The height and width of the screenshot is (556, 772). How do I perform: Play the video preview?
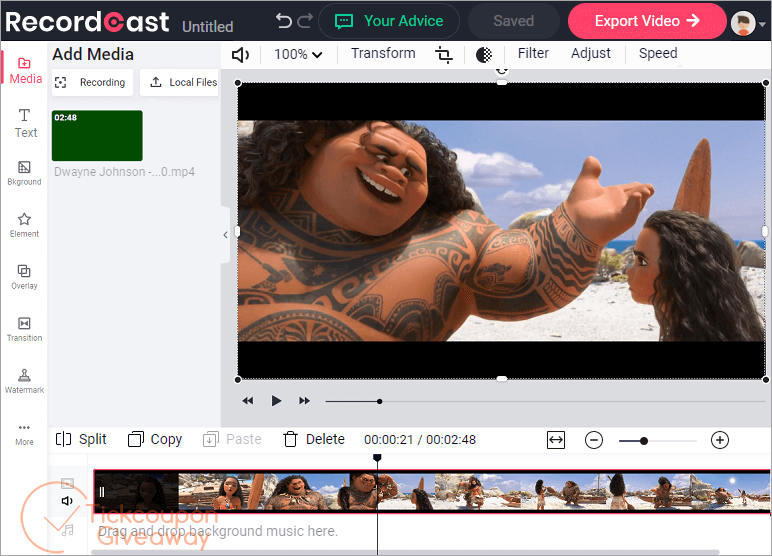tap(276, 401)
